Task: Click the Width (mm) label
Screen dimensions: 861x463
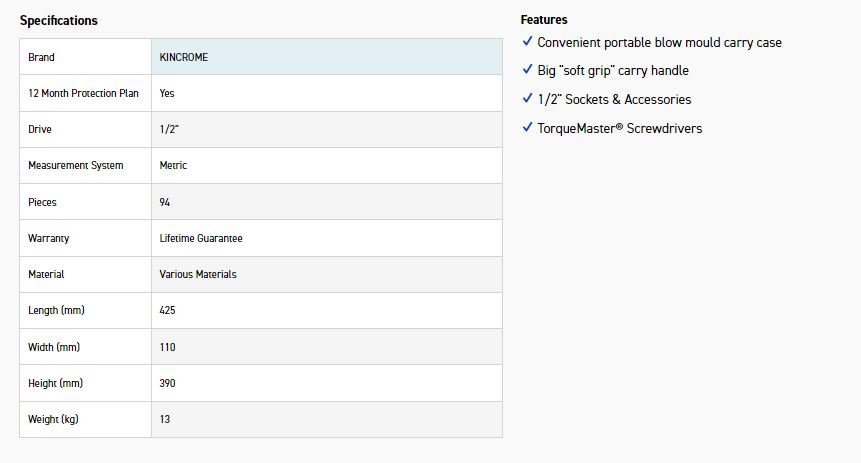Action: (x=54, y=347)
